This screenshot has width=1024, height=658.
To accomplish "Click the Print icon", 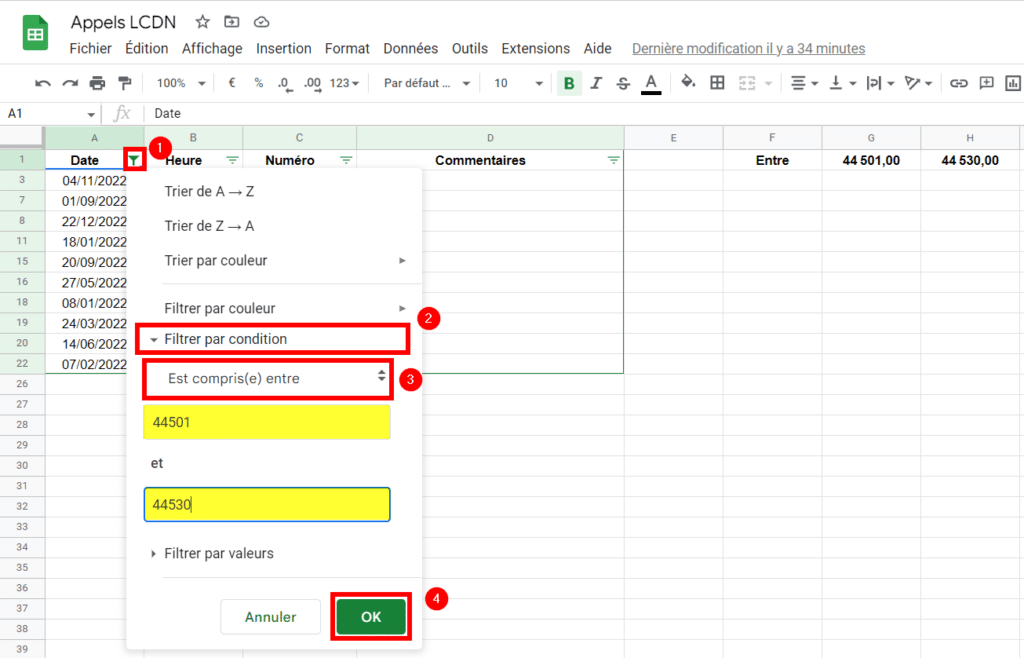I will [97, 84].
